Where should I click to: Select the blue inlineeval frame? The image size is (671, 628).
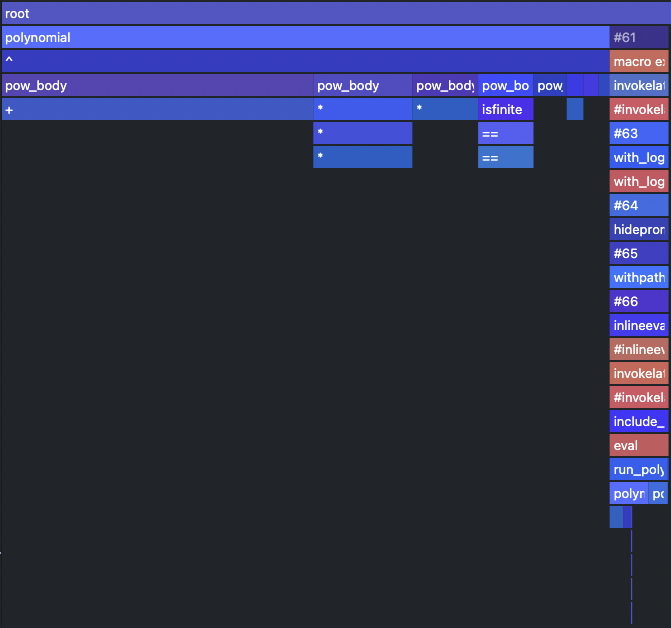[639, 325]
